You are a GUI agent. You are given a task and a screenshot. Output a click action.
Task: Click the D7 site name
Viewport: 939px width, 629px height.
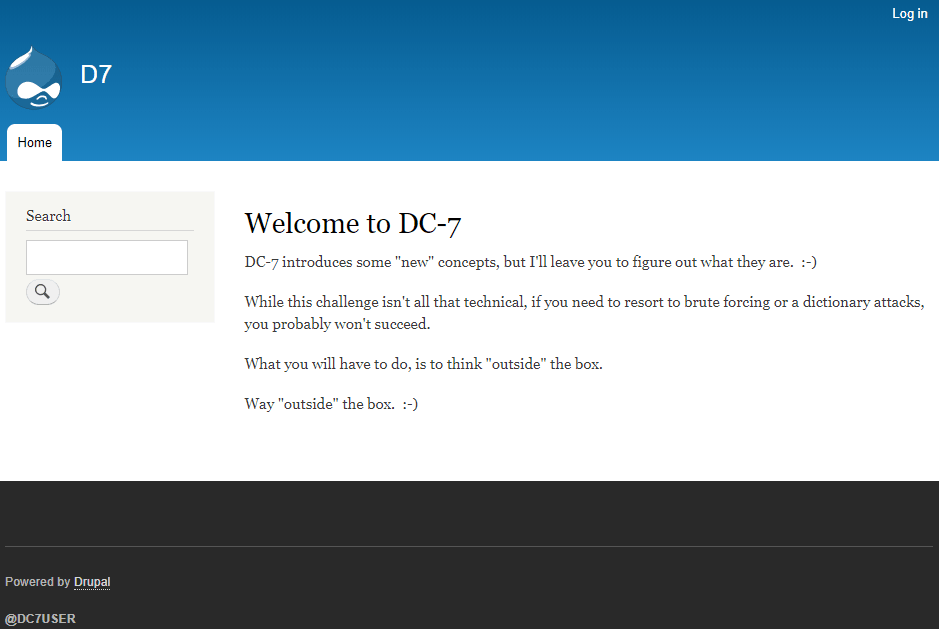click(96, 74)
